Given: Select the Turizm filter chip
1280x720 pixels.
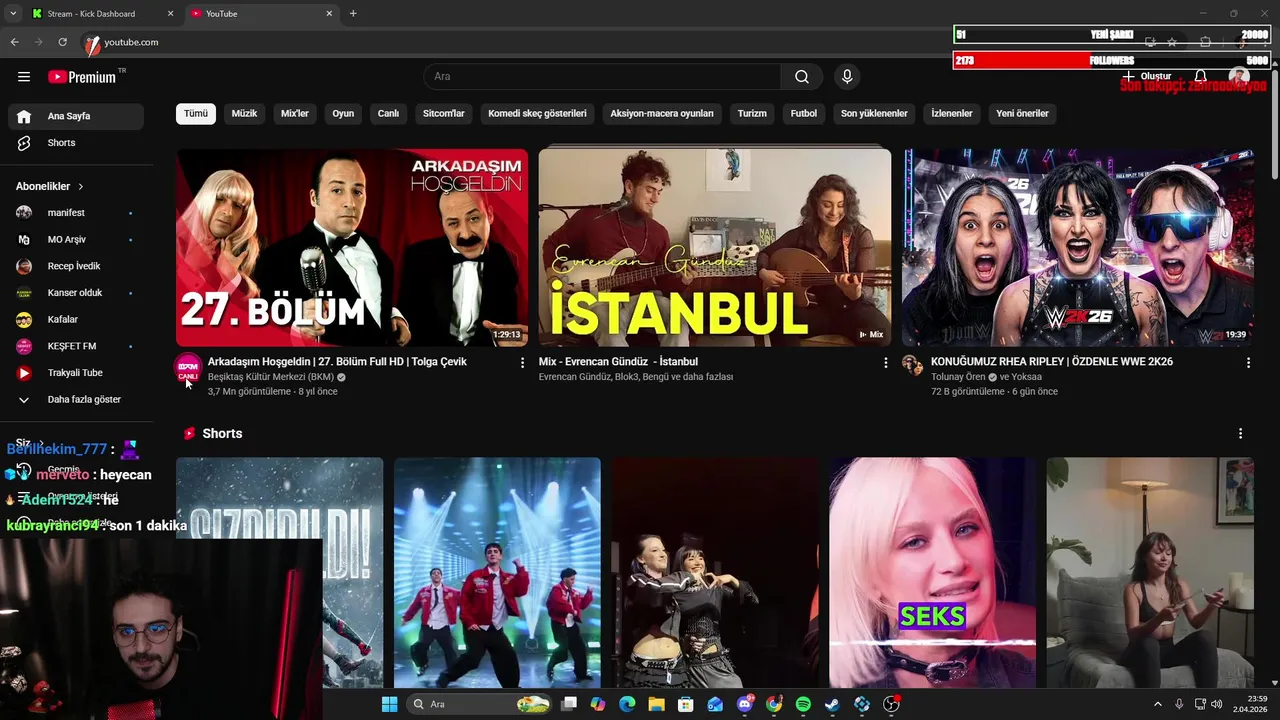Looking at the screenshot, I should 752,114.
